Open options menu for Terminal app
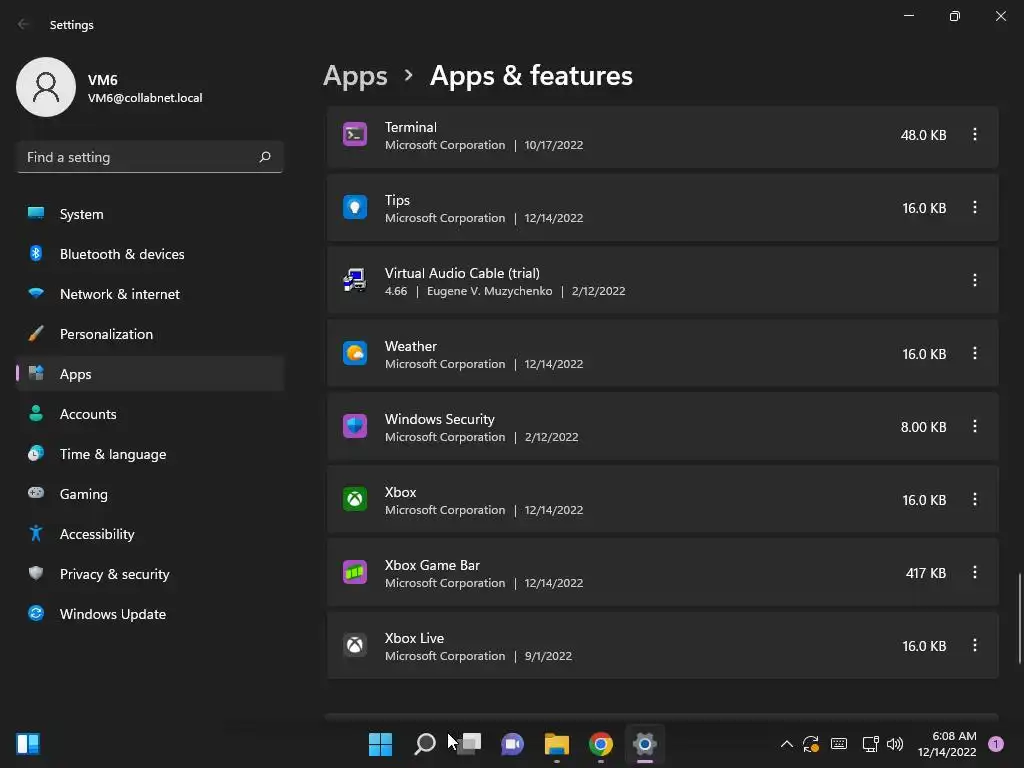Image resolution: width=1024 pixels, height=768 pixels. pyautogui.click(x=974, y=135)
